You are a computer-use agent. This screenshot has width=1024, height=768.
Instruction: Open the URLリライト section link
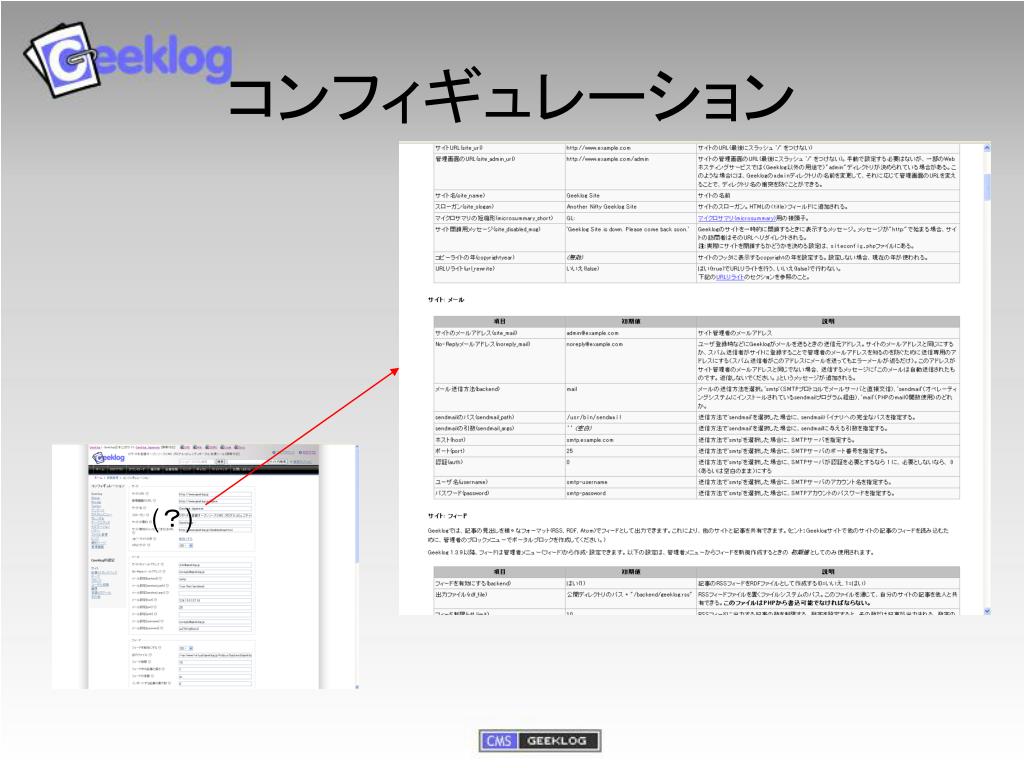tap(729, 277)
